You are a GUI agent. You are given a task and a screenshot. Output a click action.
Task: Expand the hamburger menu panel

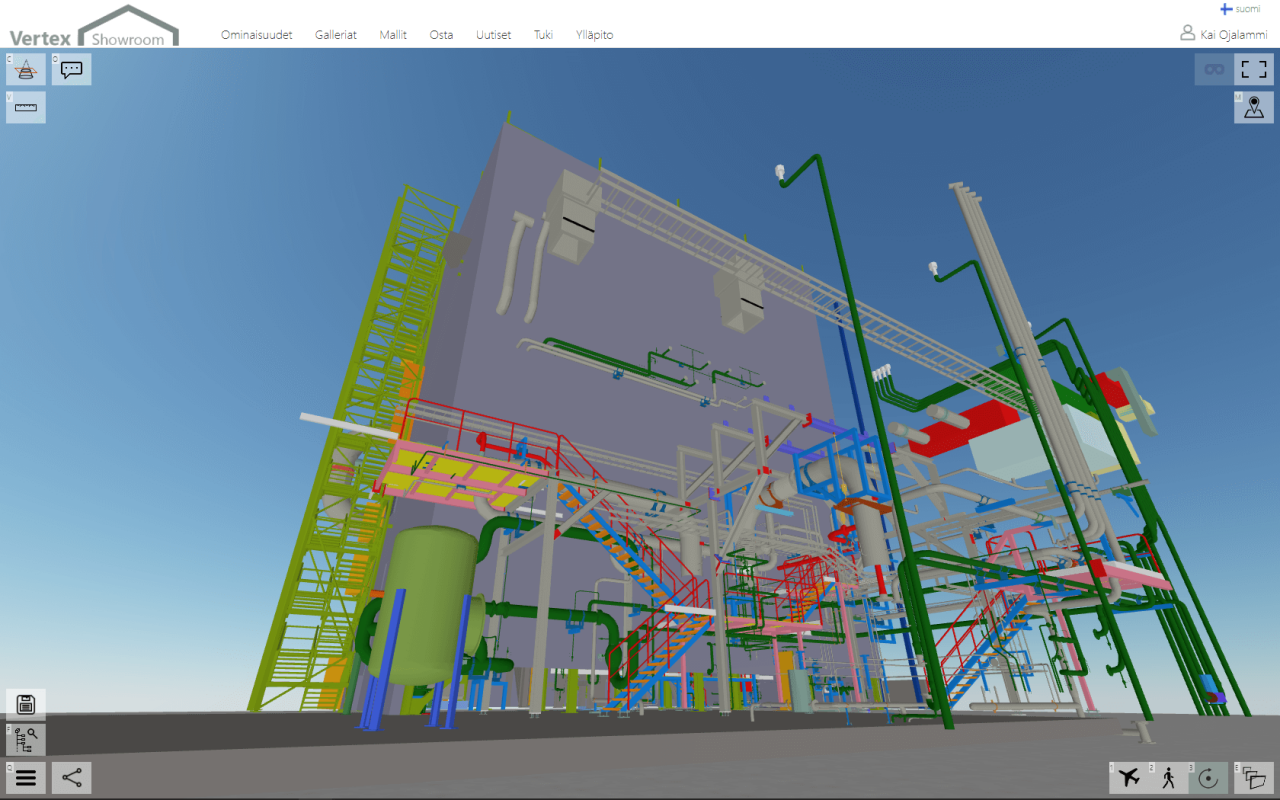[x=26, y=777]
